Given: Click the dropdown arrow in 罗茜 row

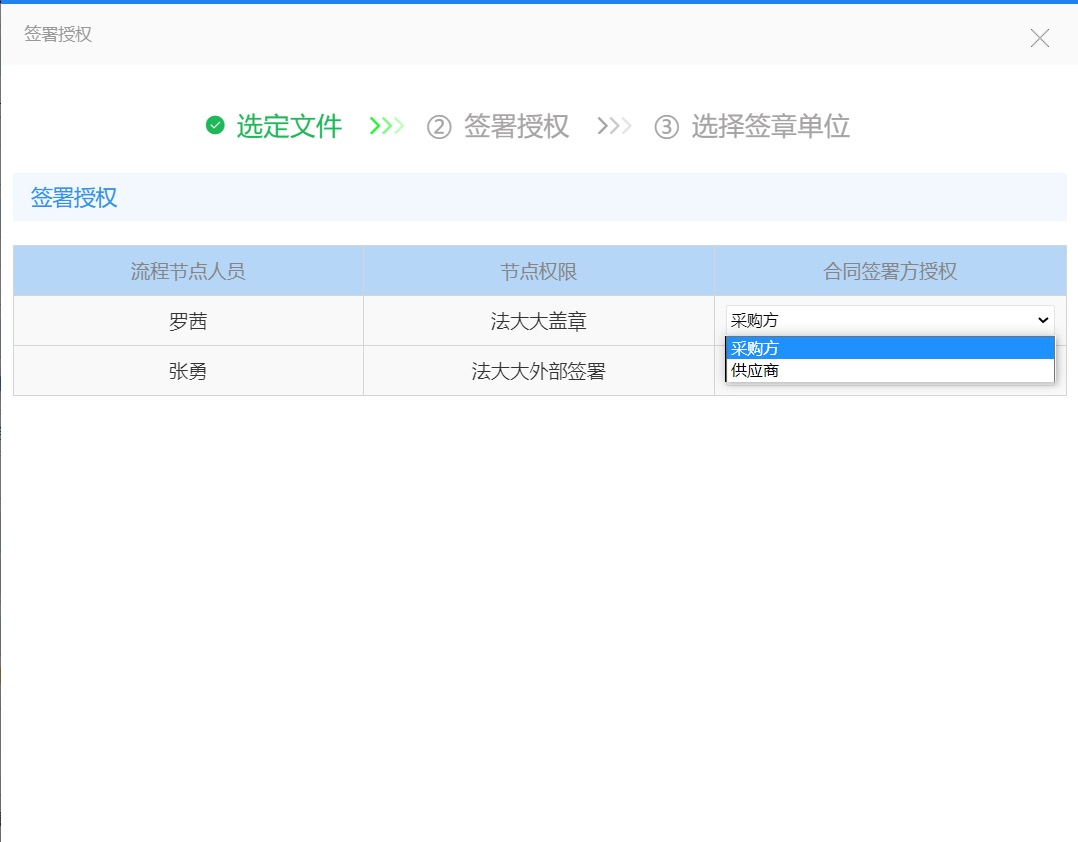Looking at the screenshot, I should 1043,320.
